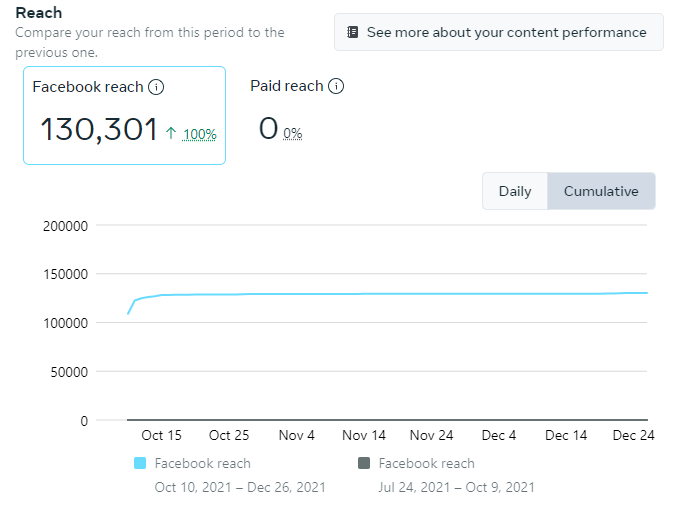This screenshot has width=673, height=509.
Task: Click the blue Facebook reach legend swatch
Action: tap(140, 463)
